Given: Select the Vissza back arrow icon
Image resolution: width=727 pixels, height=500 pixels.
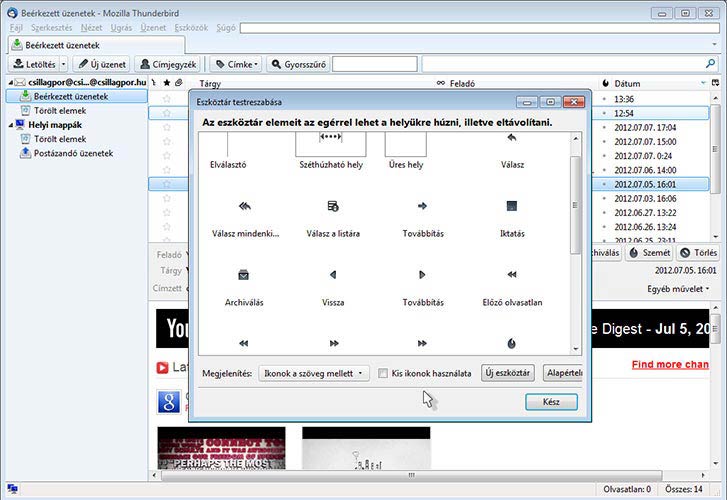Looking at the screenshot, I should (x=333, y=275).
